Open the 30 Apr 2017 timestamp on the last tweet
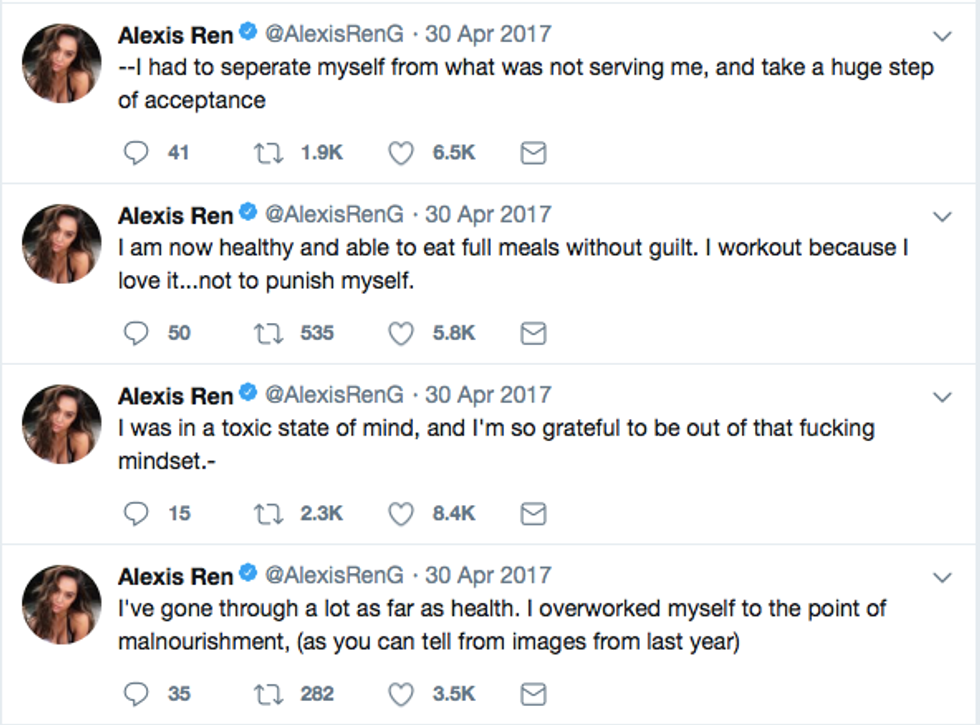This screenshot has width=980, height=725. tap(488, 576)
